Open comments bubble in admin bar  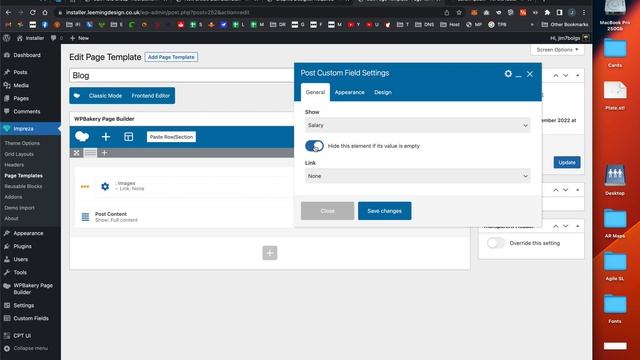pos(56,38)
